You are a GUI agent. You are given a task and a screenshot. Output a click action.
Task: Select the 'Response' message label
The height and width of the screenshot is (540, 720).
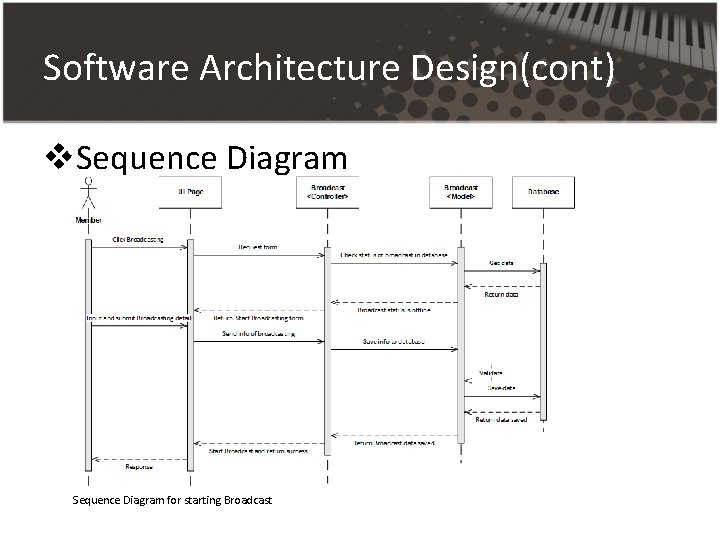139,467
